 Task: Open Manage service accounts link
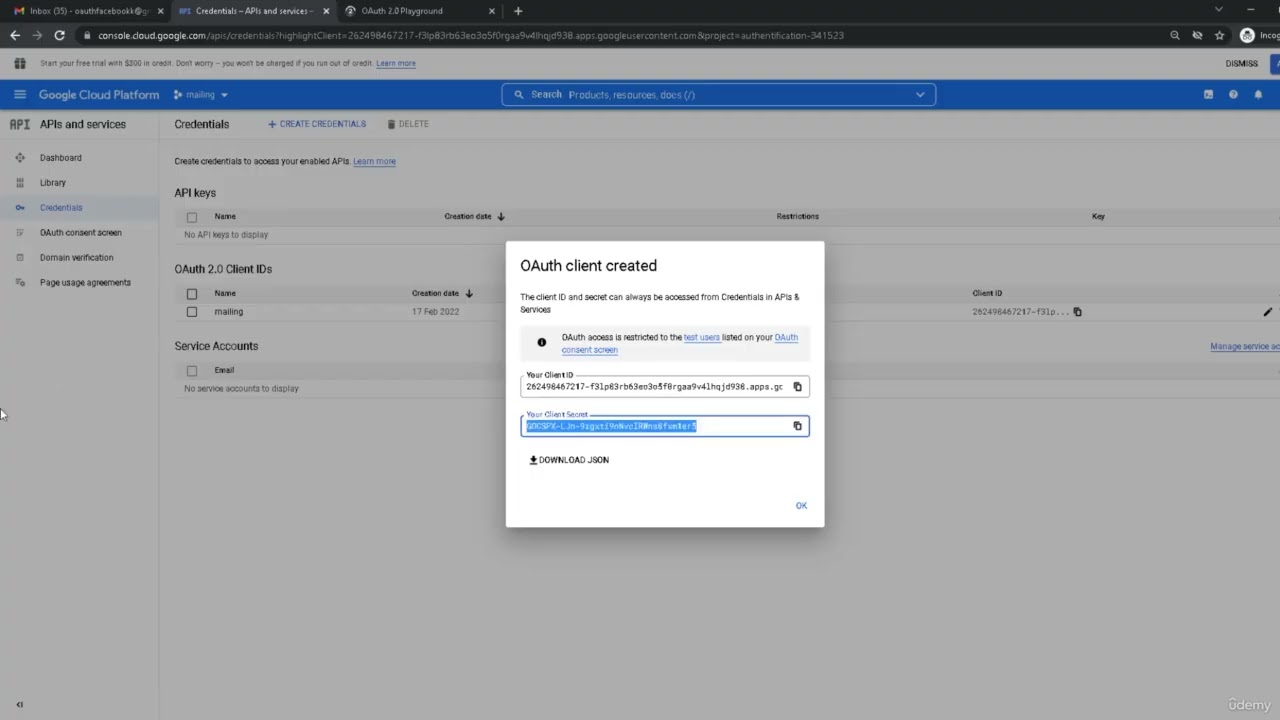(1245, 346)
